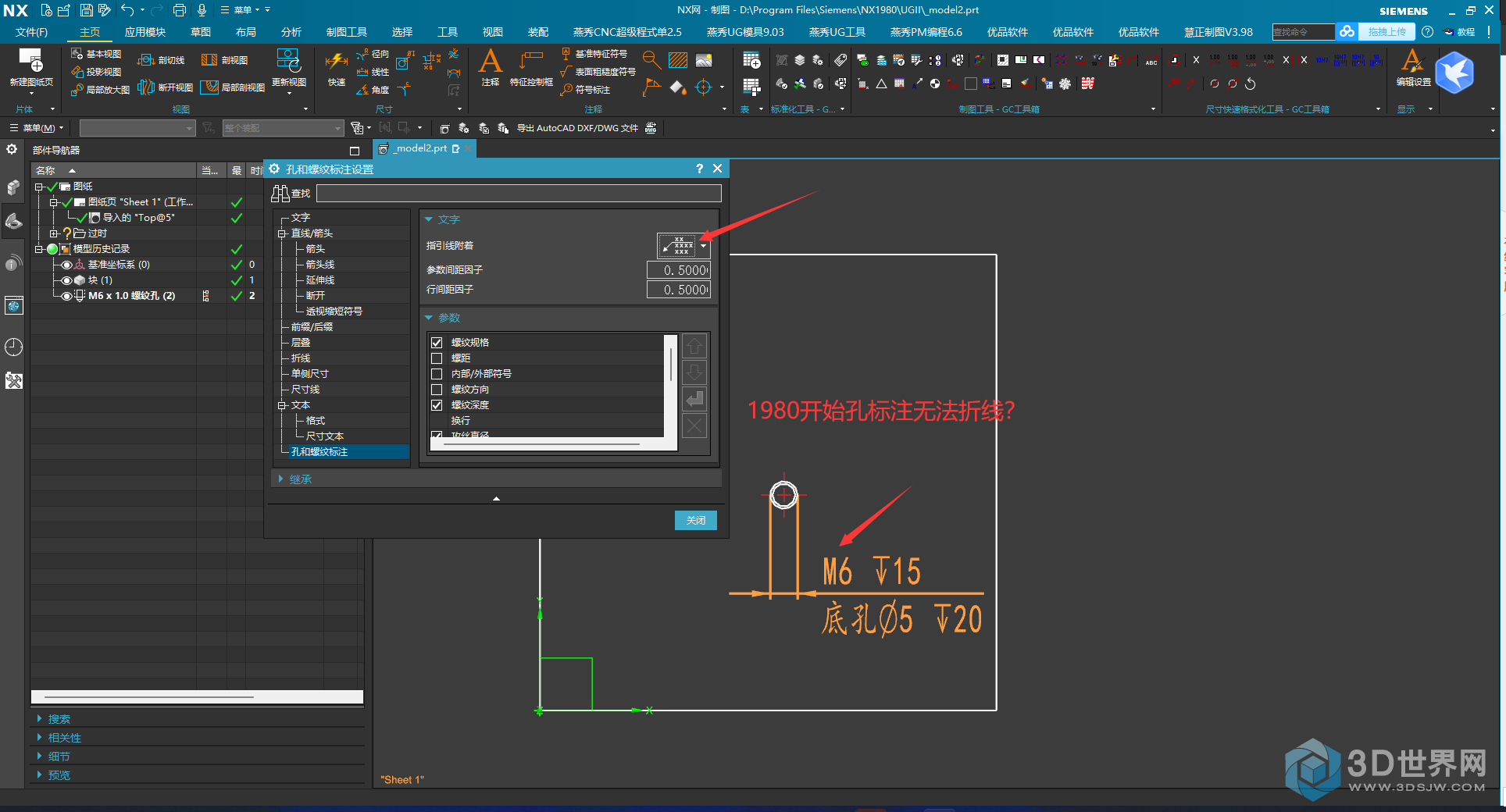
Task: Collapse the 文字 section in dialog
Action: click(429, 220)
